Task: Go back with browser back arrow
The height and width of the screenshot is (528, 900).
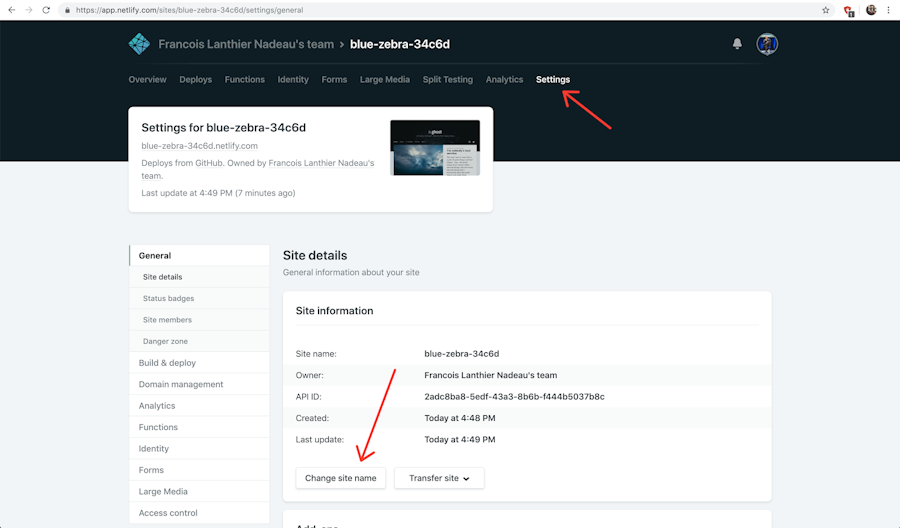Action: 11,10
